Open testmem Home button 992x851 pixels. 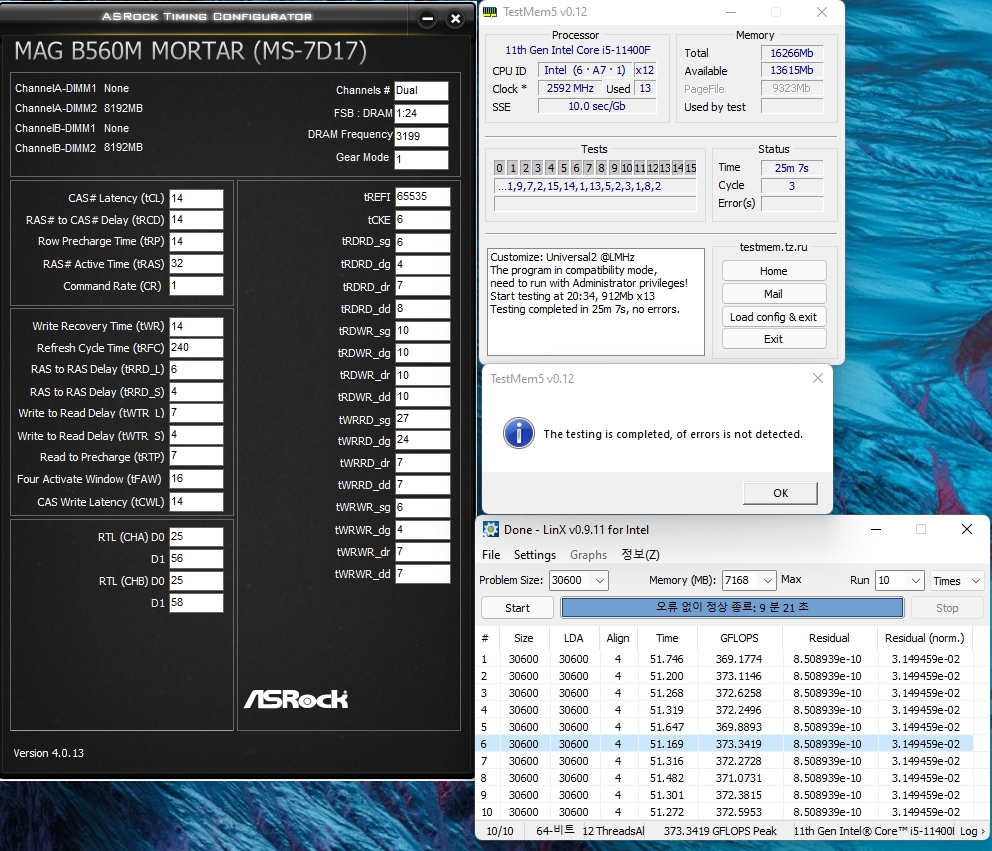pyautogui.click(x=774, y=271)
